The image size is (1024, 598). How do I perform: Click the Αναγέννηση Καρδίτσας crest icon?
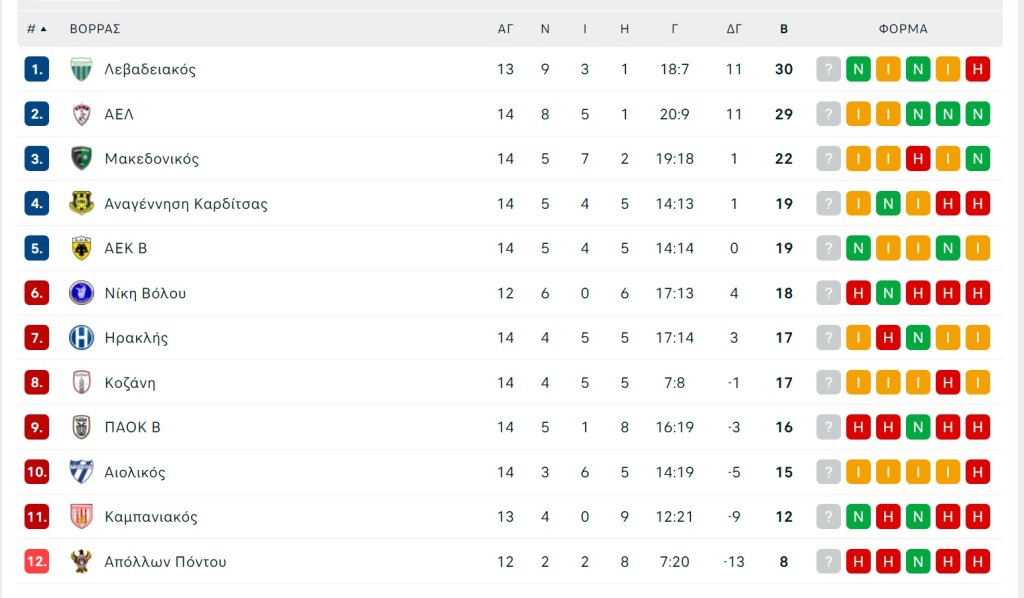(81, 203)
